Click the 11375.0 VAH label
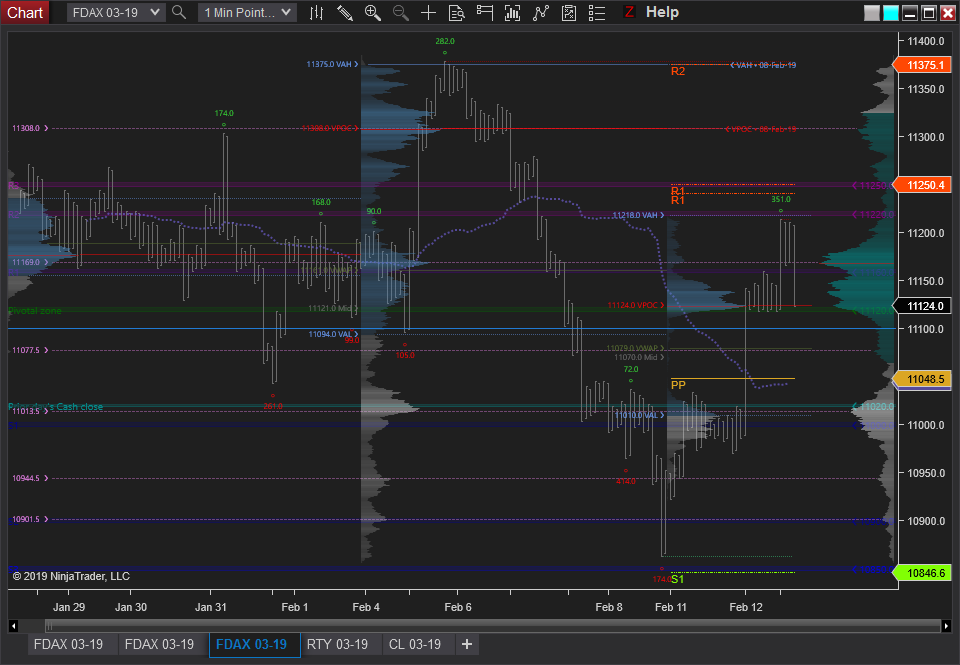Image resolution: width=960 pixels, height=665 pixels. pyautogui.click(x=332, y=64)
